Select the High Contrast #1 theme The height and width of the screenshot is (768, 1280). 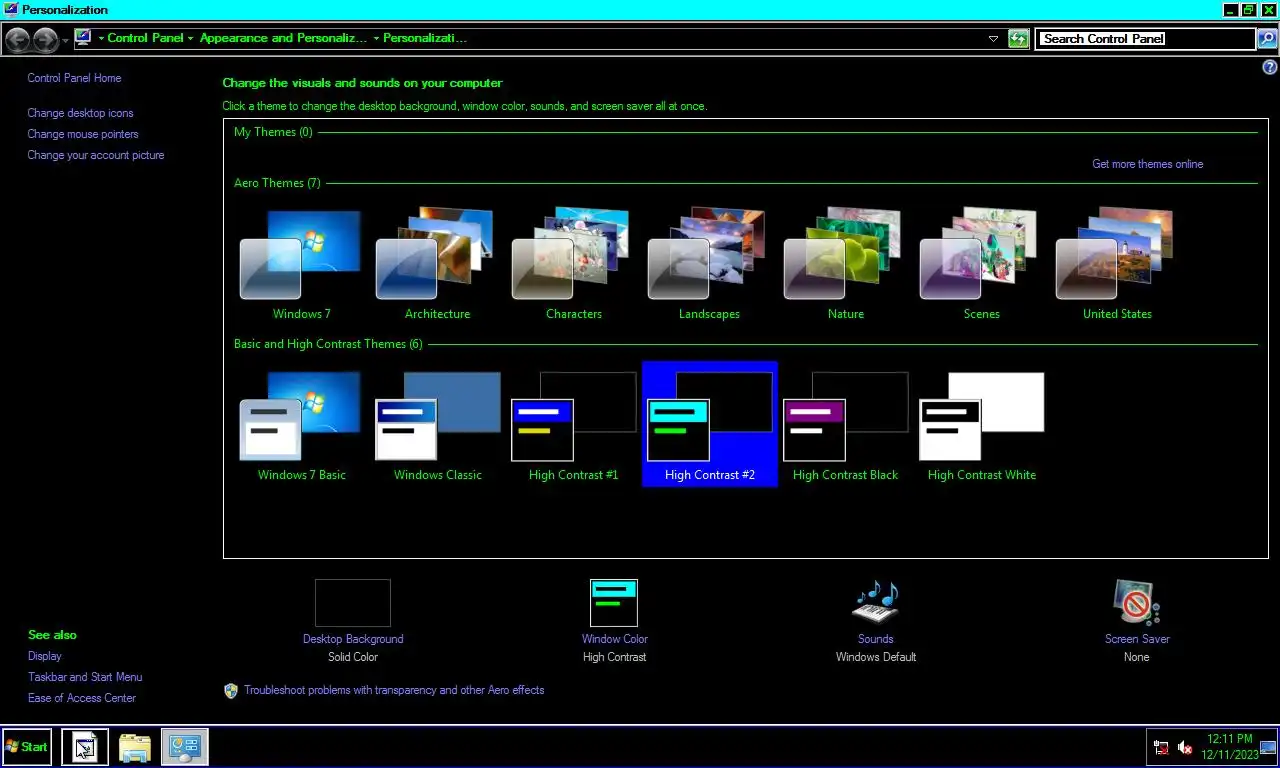pos(573,425)
